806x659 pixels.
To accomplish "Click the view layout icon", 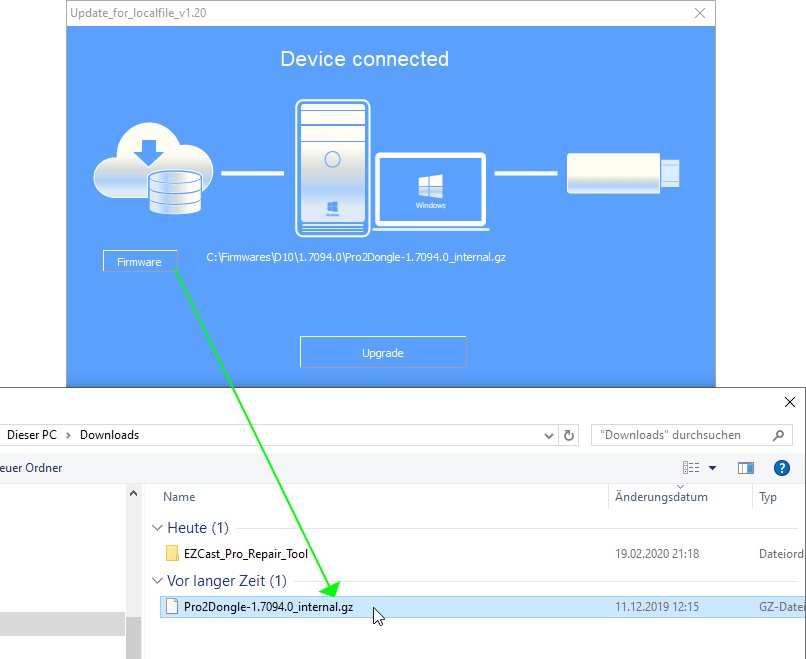I will click(691, 468).
